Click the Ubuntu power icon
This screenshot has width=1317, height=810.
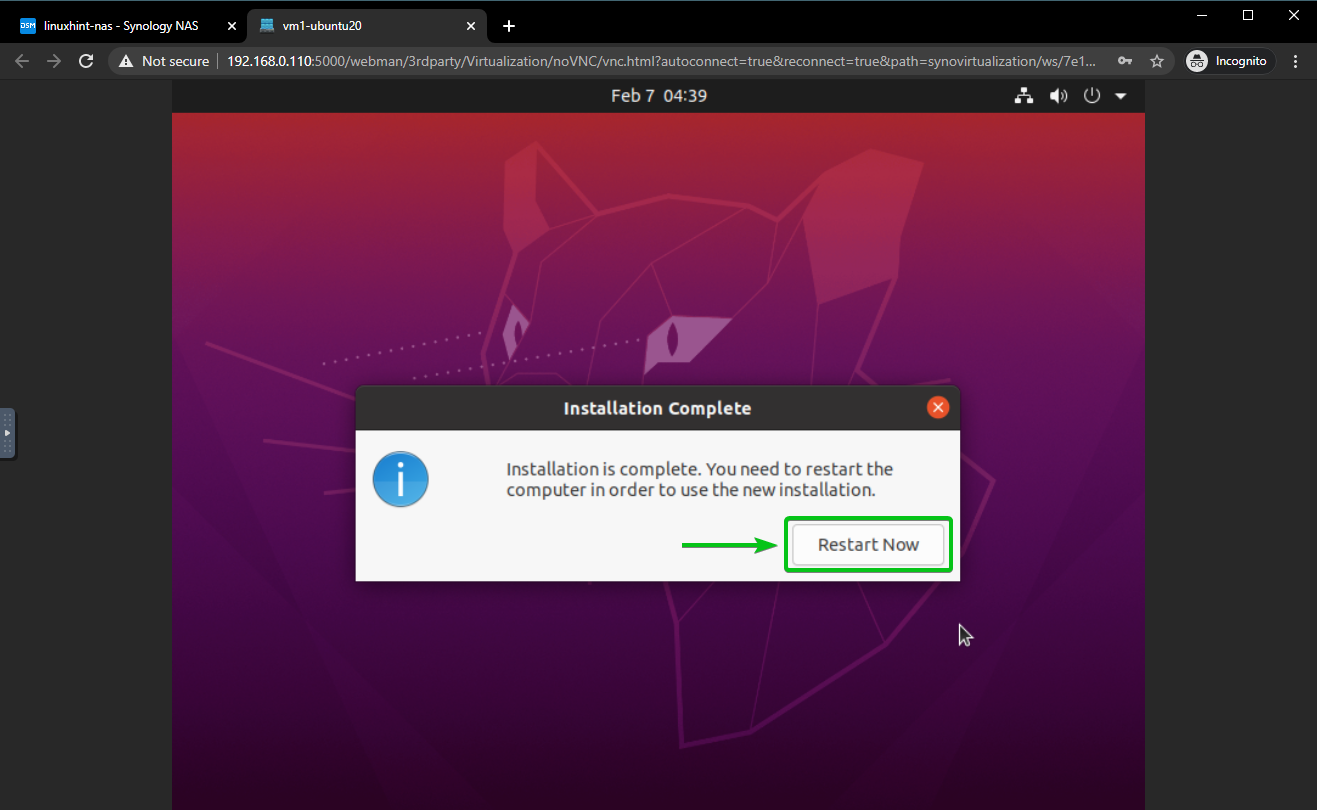(x=1092, y=96)
